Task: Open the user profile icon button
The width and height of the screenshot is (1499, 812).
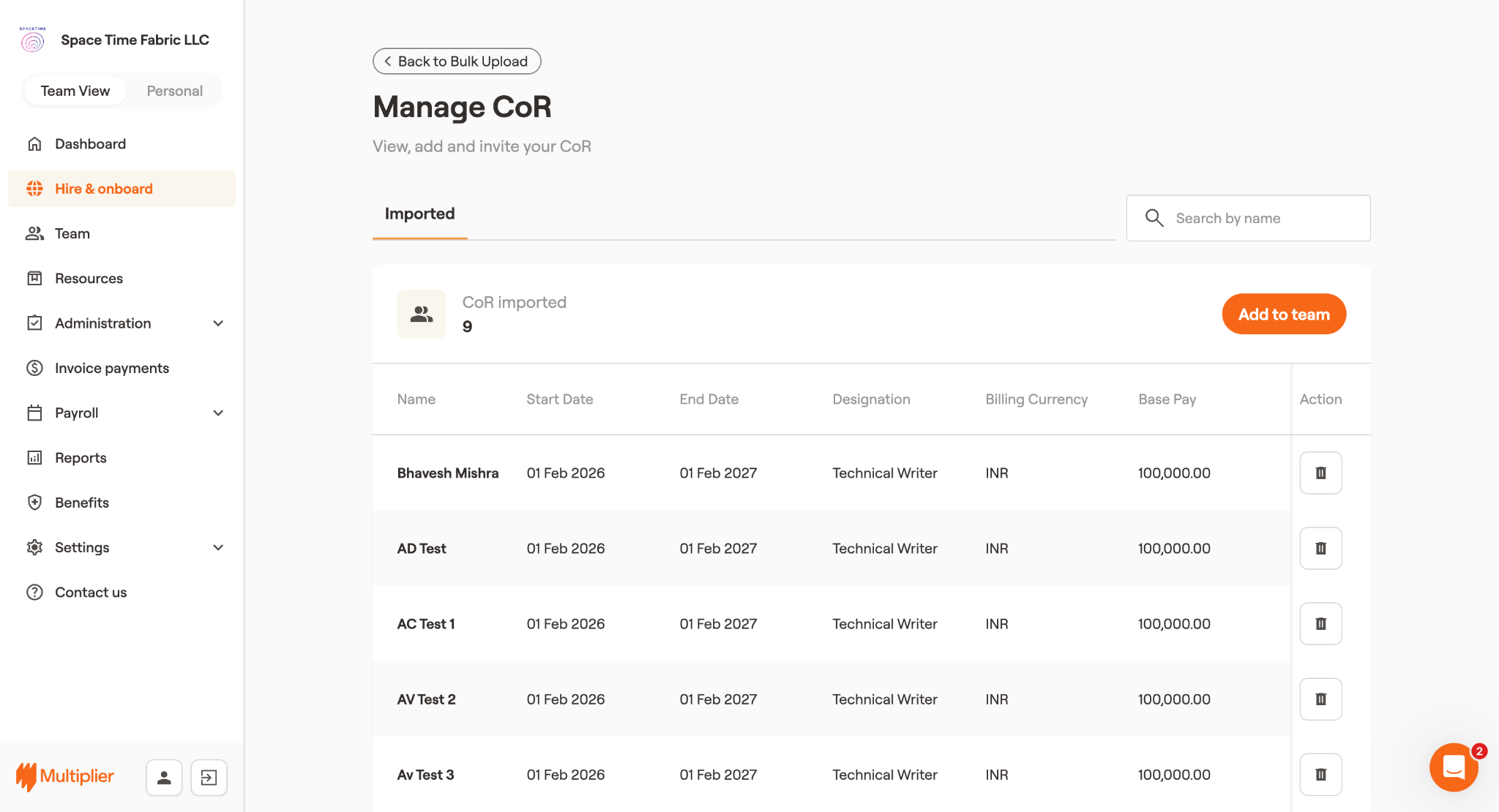Action: [164, 777]
